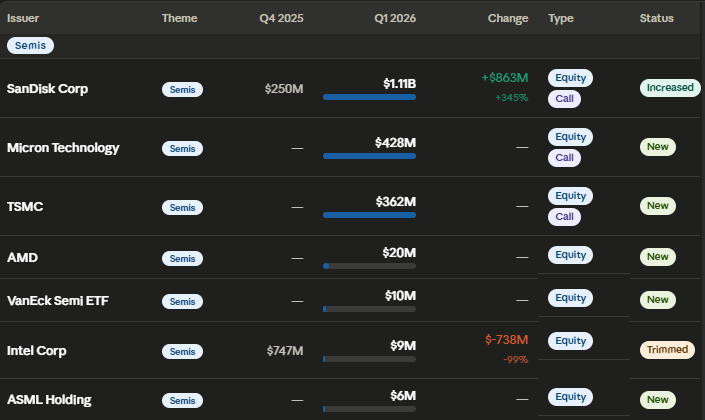Image resolution: width=705 pixels, height=420 pixels.
Task: Click the New status badge for AMD
Action: pos(657,257)
